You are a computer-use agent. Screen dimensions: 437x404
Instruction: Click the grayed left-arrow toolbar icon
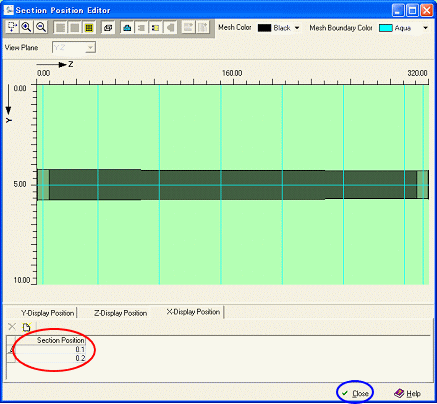click(170, 28)
